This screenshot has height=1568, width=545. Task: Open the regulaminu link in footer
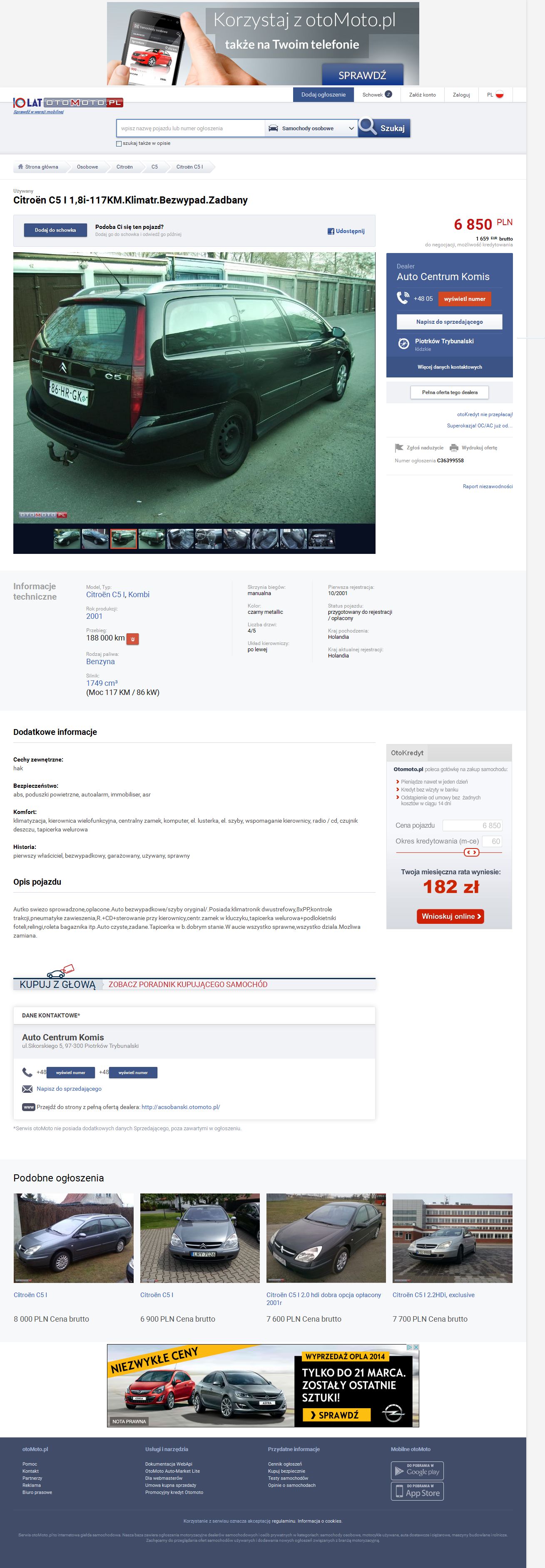(284, 1521)
